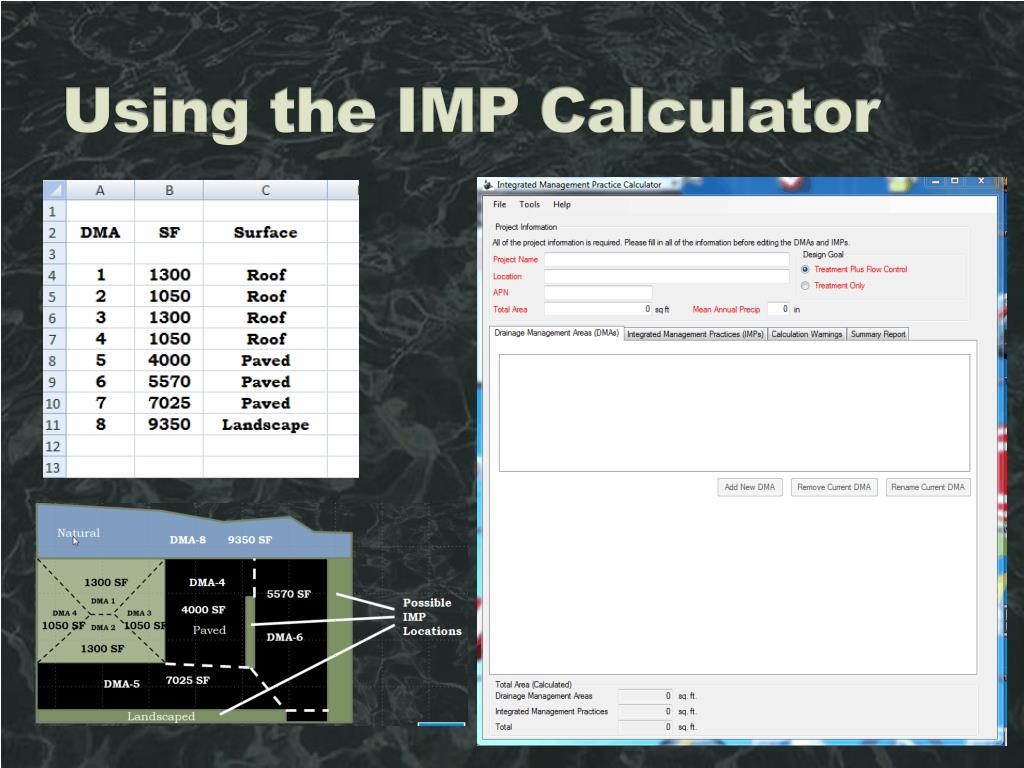Select column C header in spreadsheet
The height and width of the screenshot is (768, 1024).
click(x=265, y=190)
